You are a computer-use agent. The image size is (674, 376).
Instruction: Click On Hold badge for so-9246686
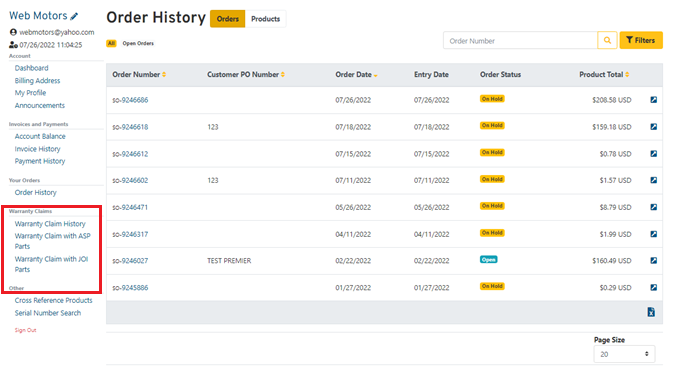coord(492,99)
